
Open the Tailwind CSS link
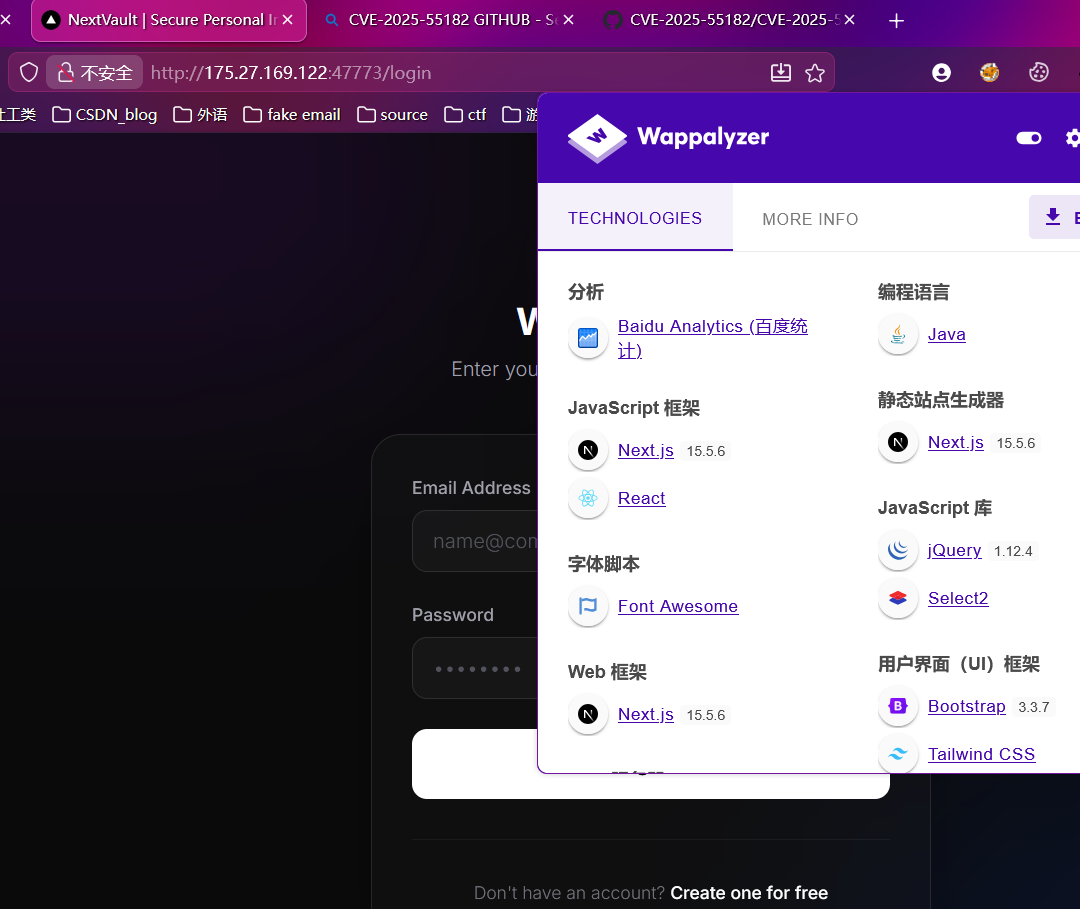pos(981,754)
